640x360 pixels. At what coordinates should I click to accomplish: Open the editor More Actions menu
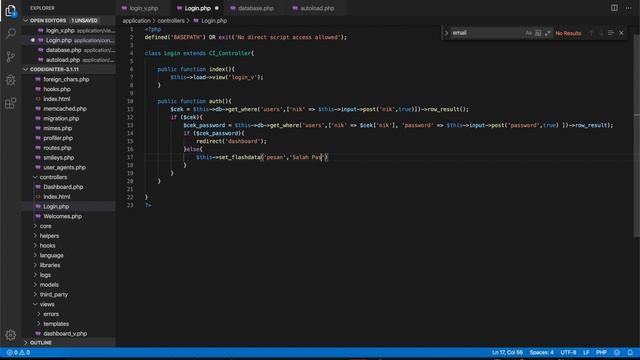pyautogui.click(x=629, y=8)
